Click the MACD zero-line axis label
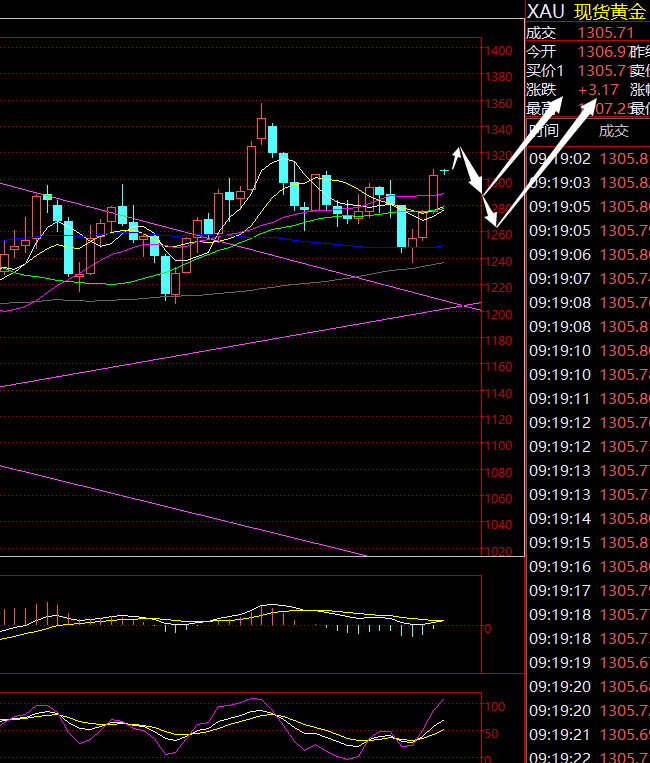 (488, 628)
